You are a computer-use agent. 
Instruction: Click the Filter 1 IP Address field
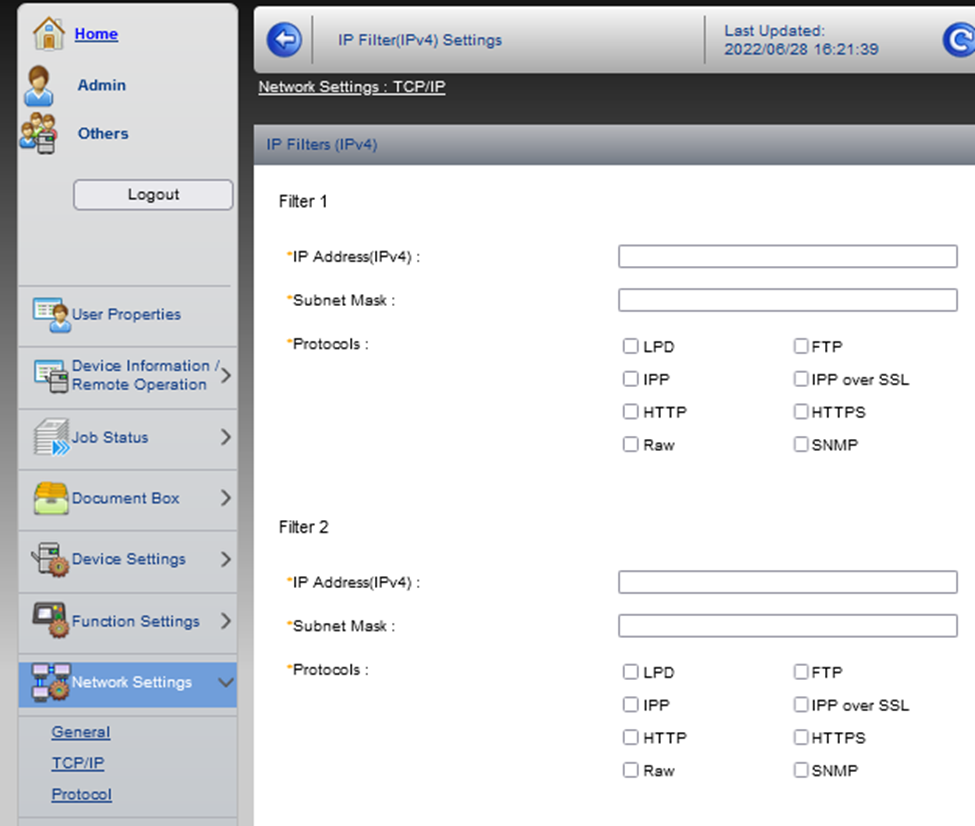click(787, 256)
